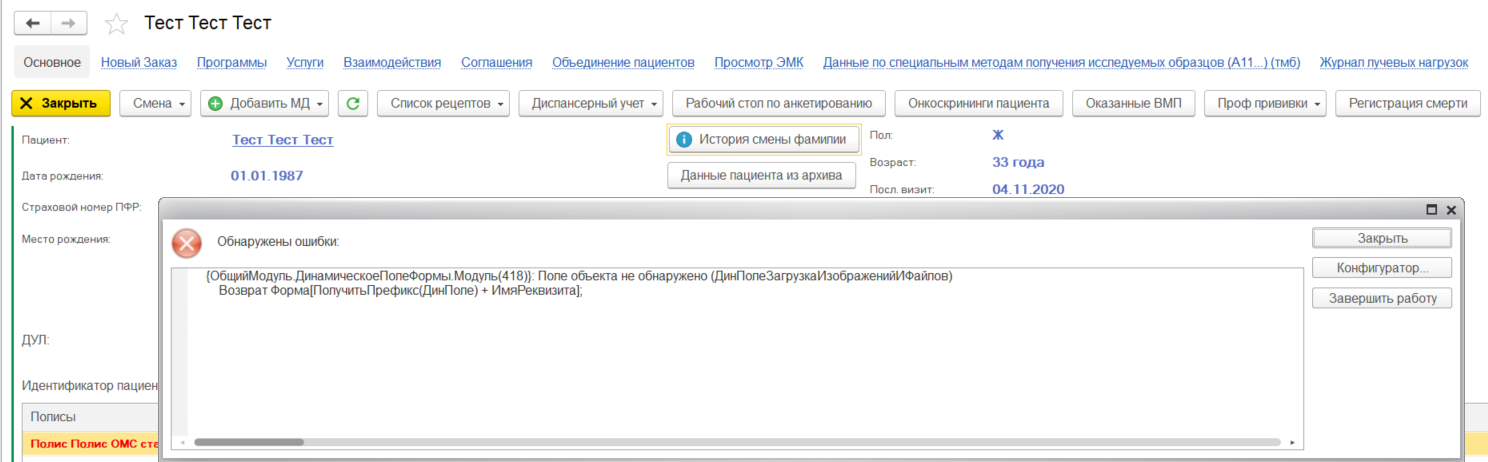Click the back navigation arrow
Screen dimensions: 1488x462
pyautogui.click(x=32, y=23)
